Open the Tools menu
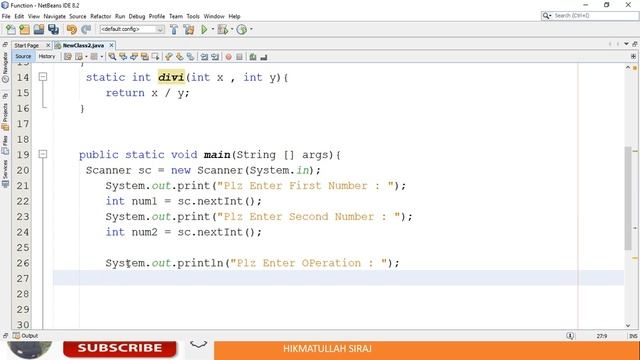This screenshot has height=360, width=640. (x=193, y=16)
